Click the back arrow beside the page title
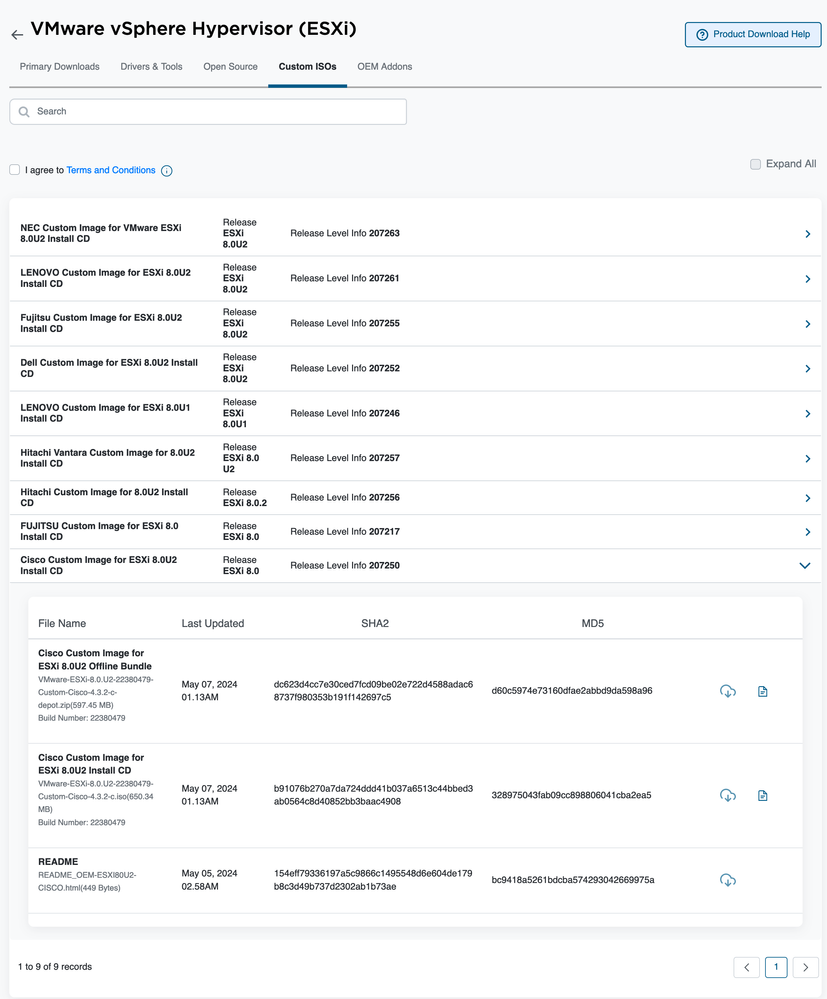 (17, 35)
